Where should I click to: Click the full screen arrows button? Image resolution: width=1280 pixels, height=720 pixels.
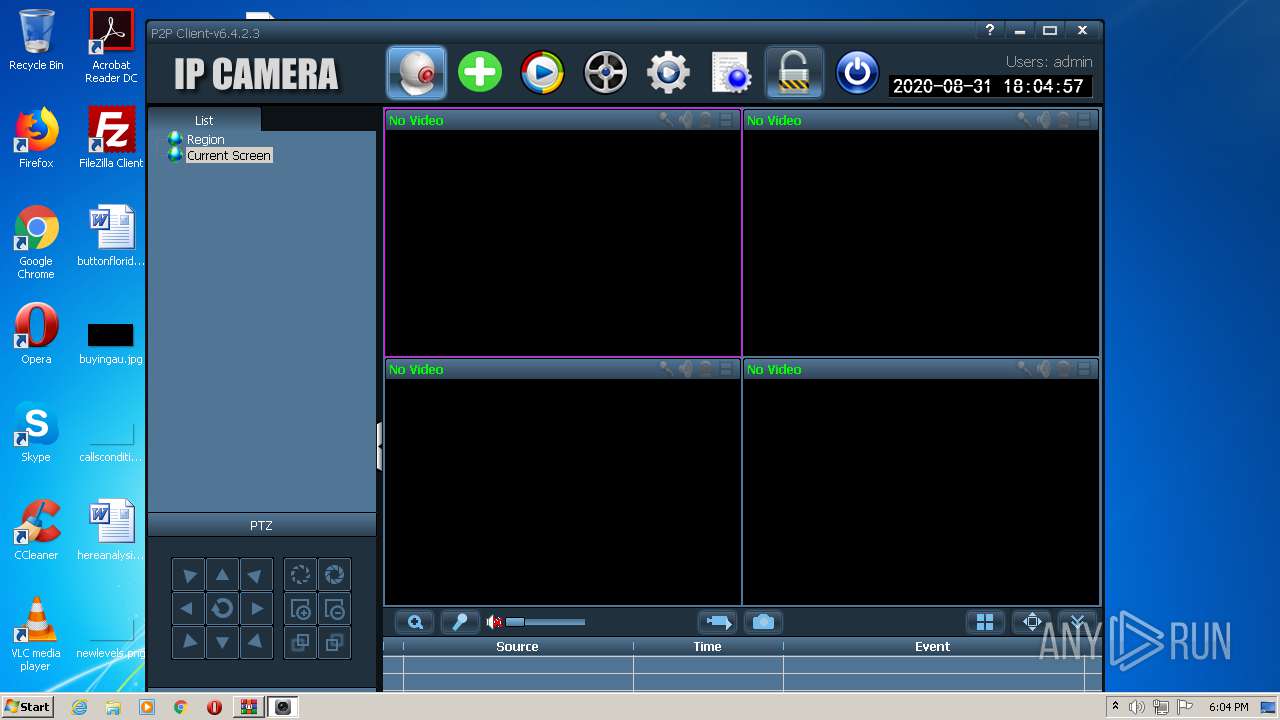[x=1032, y=622]
